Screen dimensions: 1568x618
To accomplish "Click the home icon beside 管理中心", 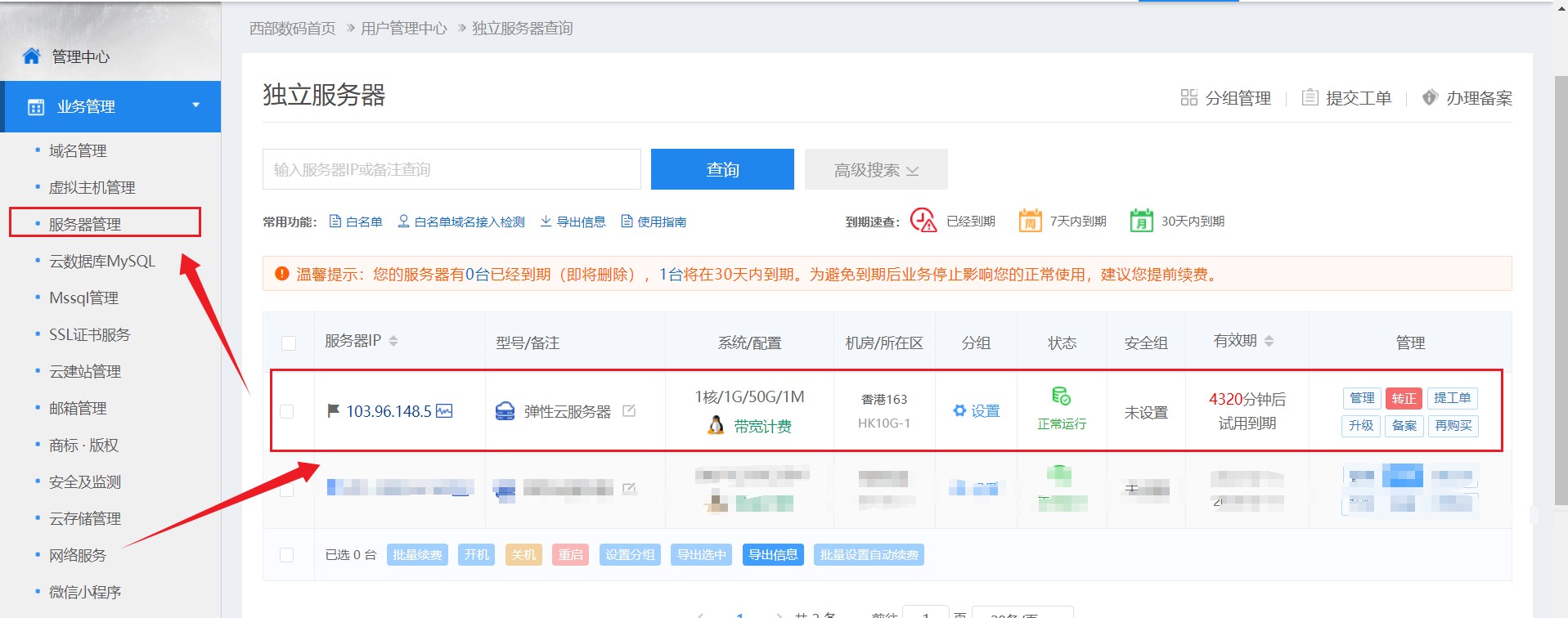I will pos(32,56).
